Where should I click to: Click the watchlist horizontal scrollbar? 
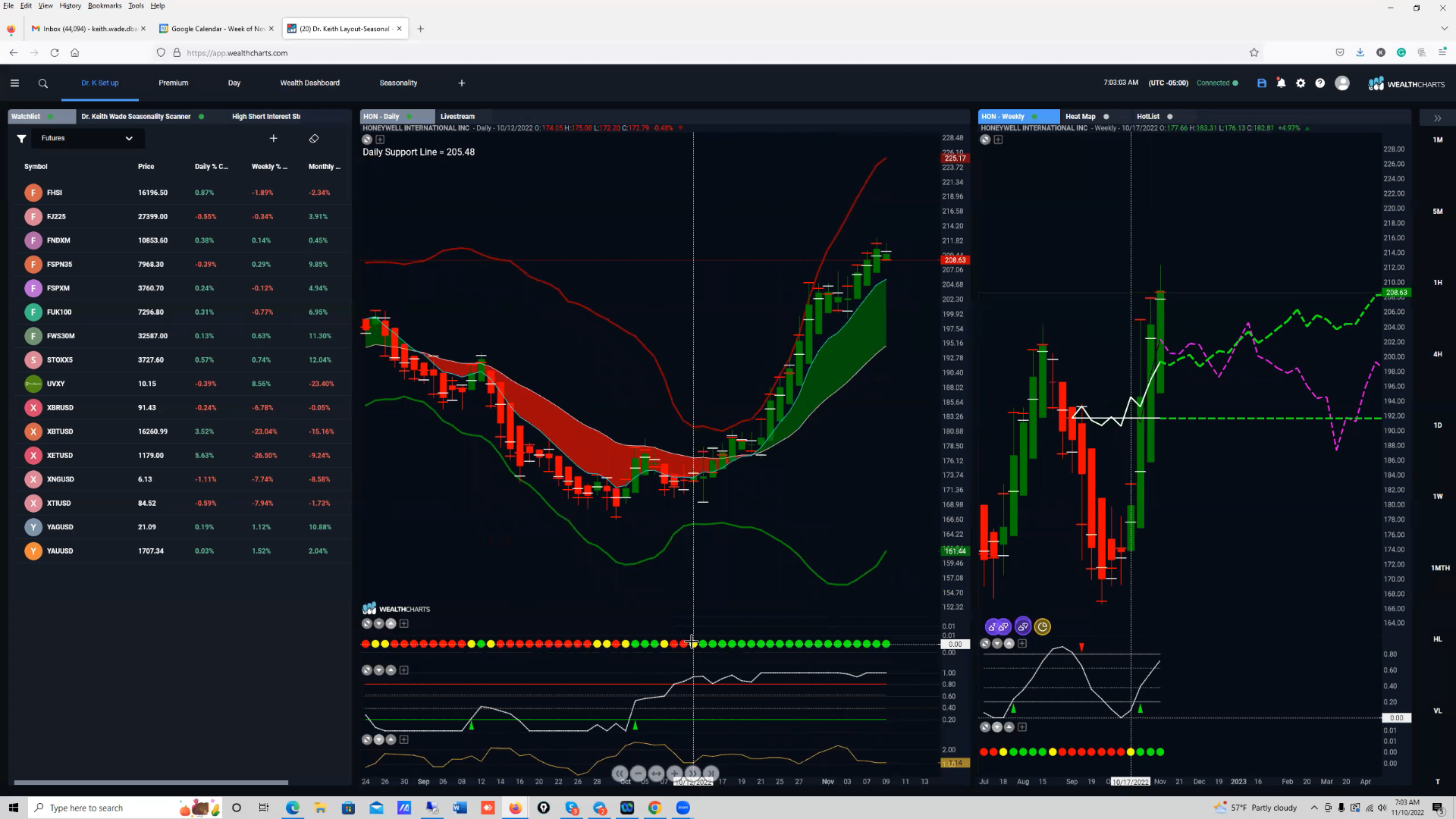[x=151, y=783]
